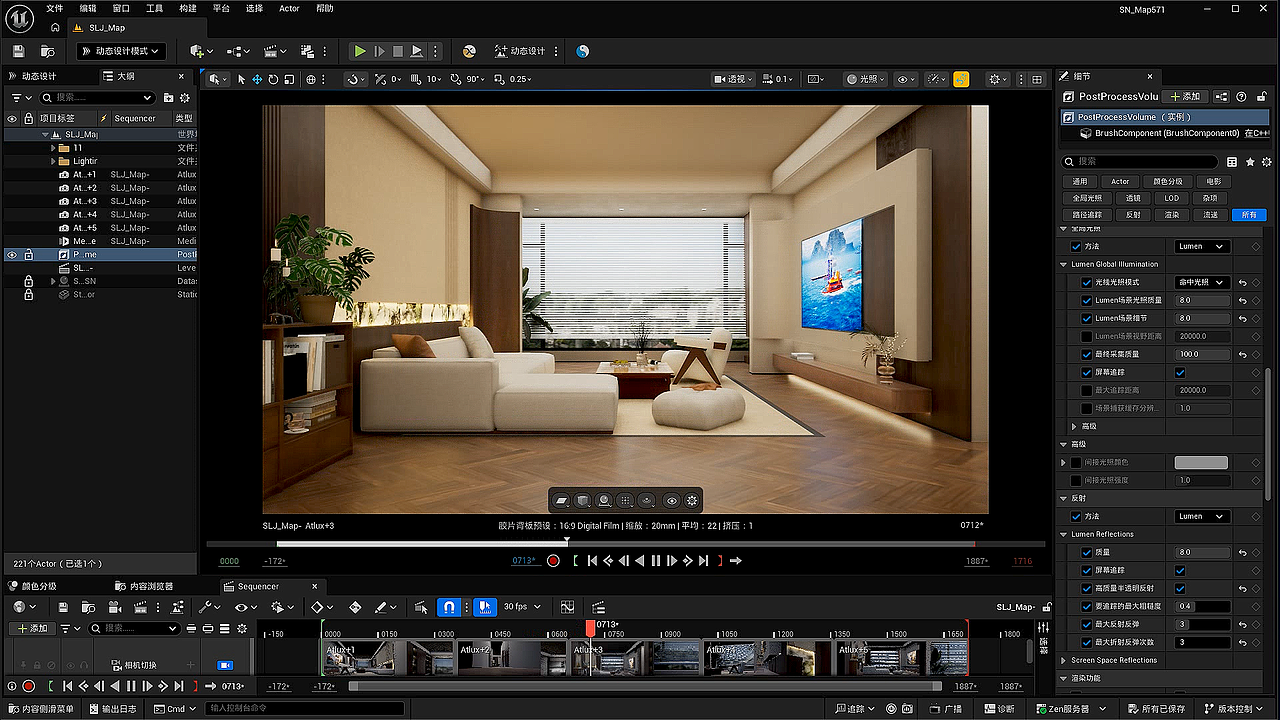Open the 文件 menu
Viewport: 1280px width, 720px height.
tap(54, 8)
